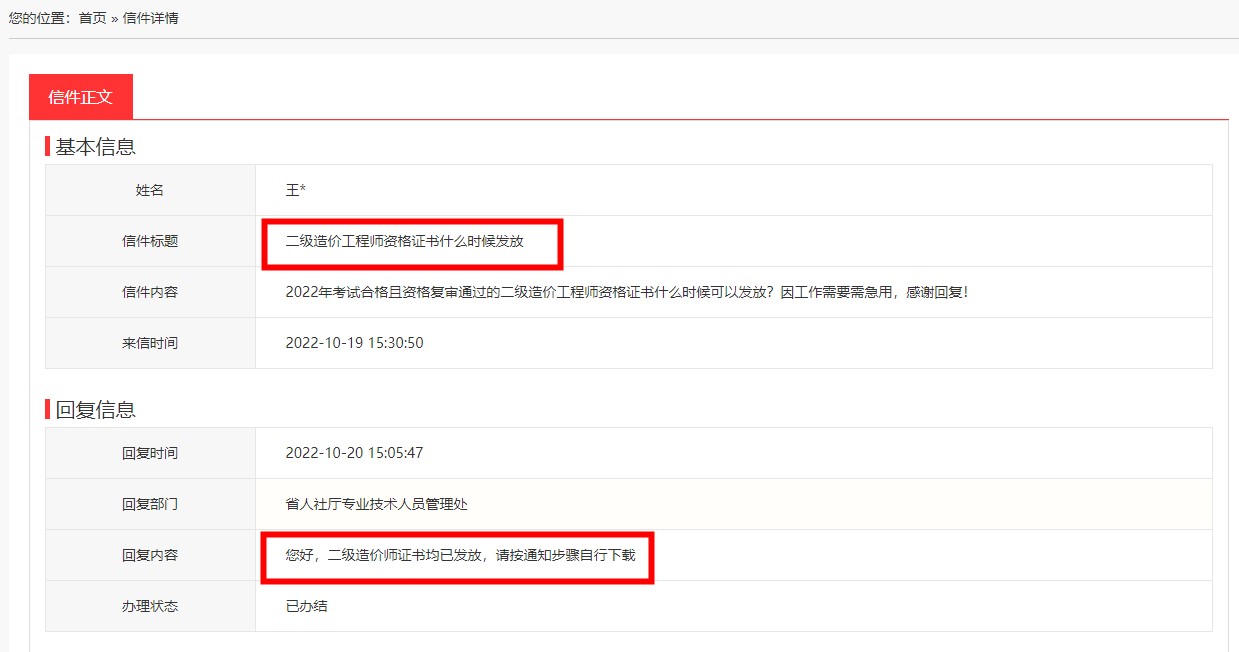Click the 首页 breadcrumb link
Screen dimensions: 1239x652
92,18
